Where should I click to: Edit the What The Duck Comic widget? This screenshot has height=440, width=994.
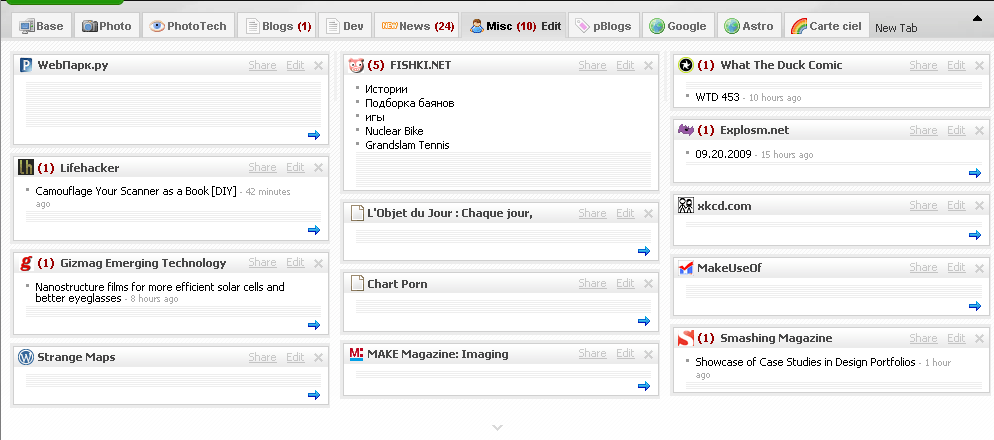957,65
